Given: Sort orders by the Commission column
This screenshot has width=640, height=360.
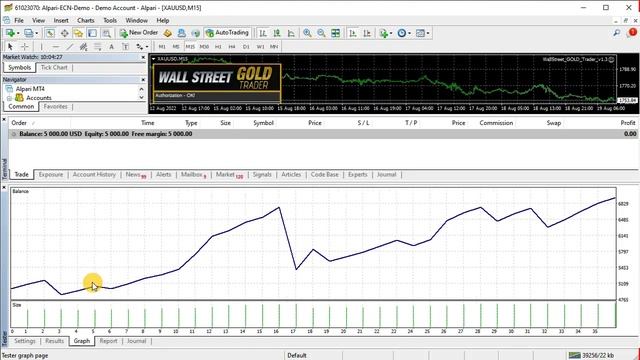Looking at the screenshot, I should (x=496, y=123).
